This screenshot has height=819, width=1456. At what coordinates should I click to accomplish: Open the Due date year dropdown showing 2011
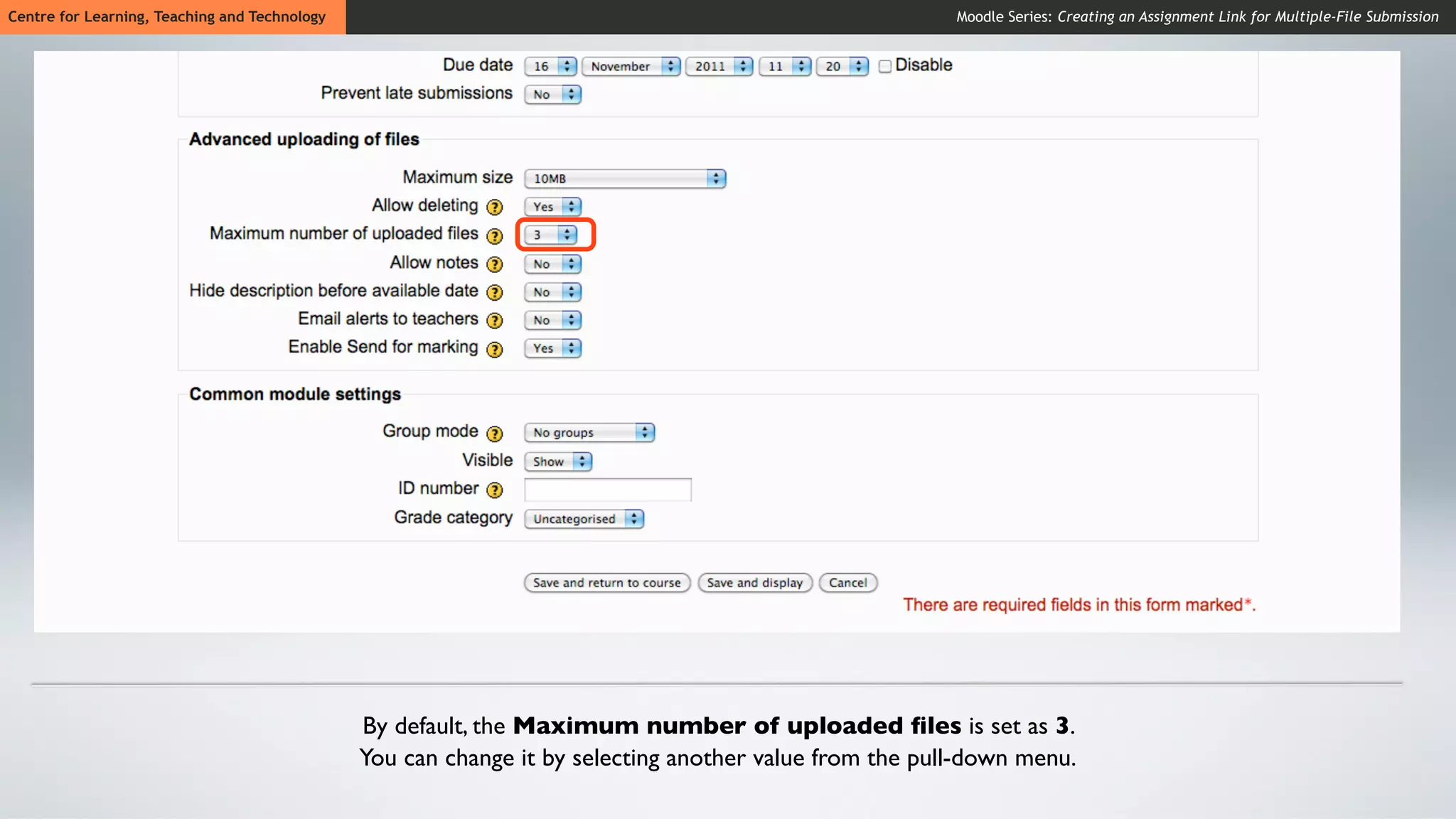click(719, 66)
